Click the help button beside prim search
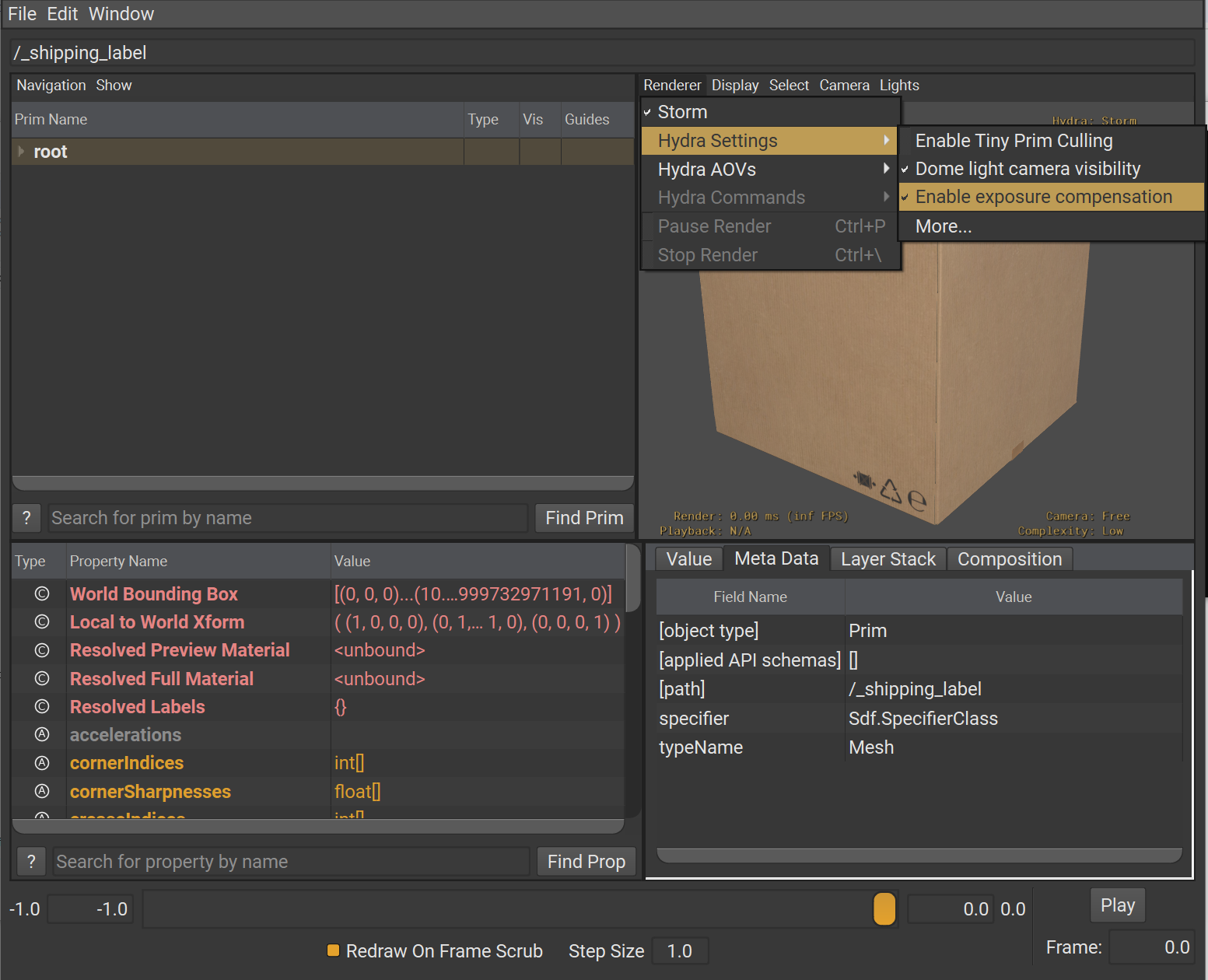The image size is (1208, 980). pyautogui.click(x=26, y=518)
